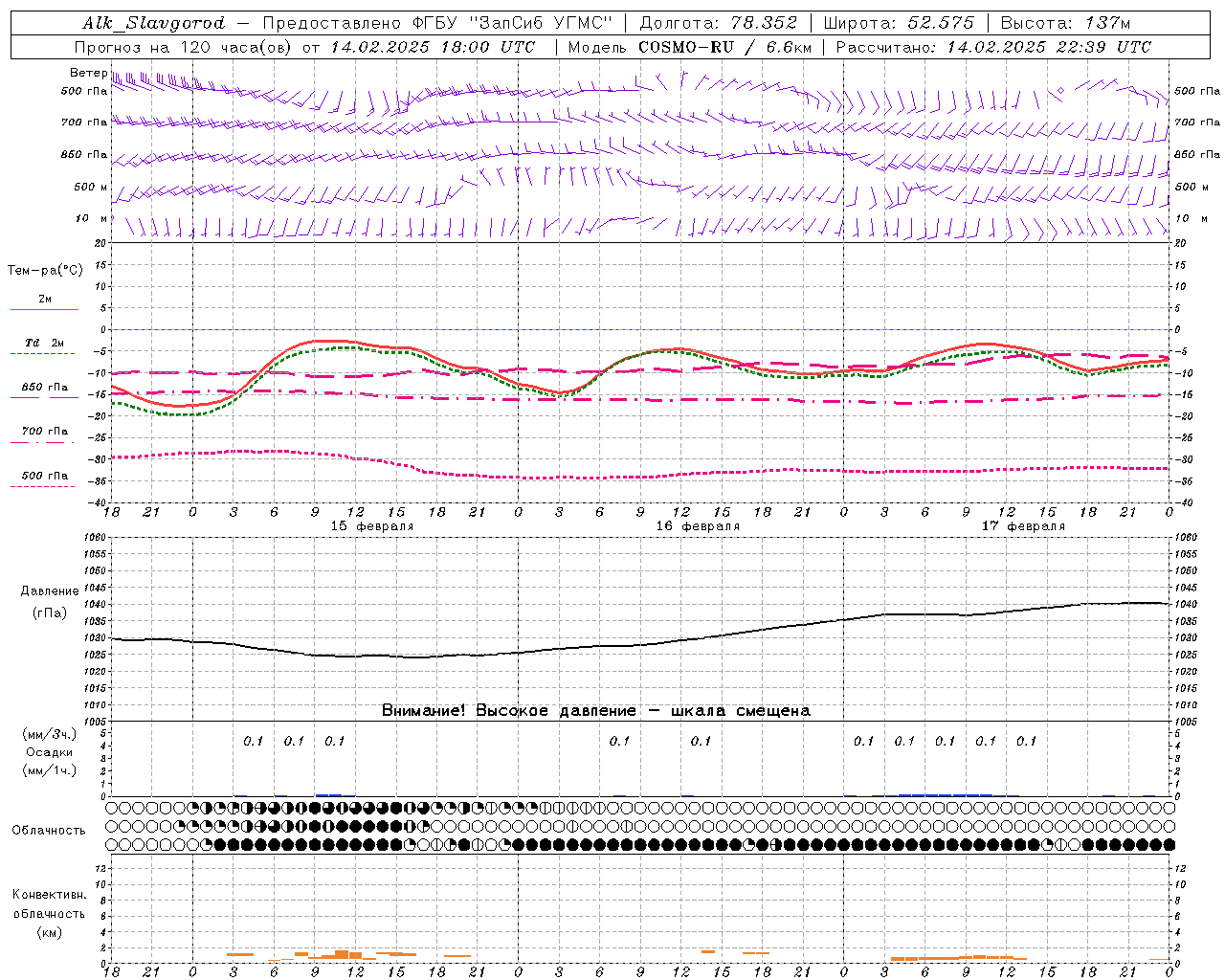This screenshot has width=1225, height=980.
Task: Click the warning 'Внимание! Высокое давление — шкала смещена'
Action: (x=596, y=711)
